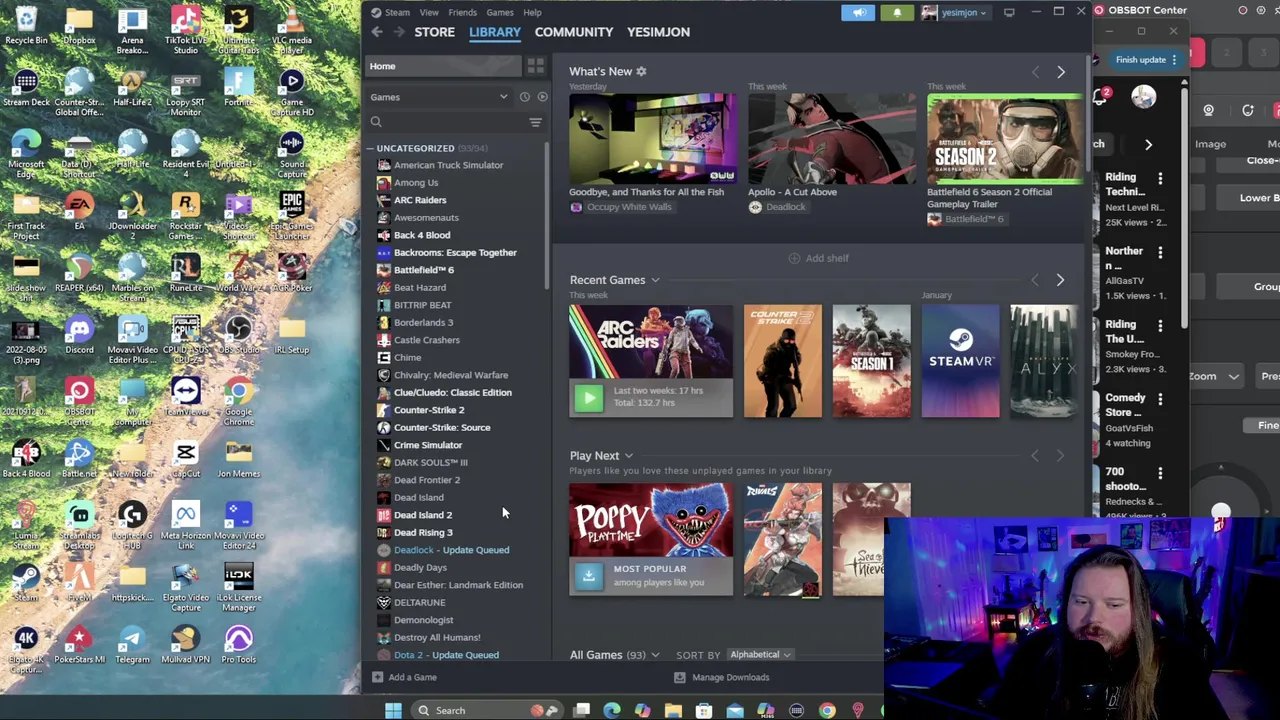Show next What's New items arrow
This screenshot has width=1280, height=720.
1061,72
